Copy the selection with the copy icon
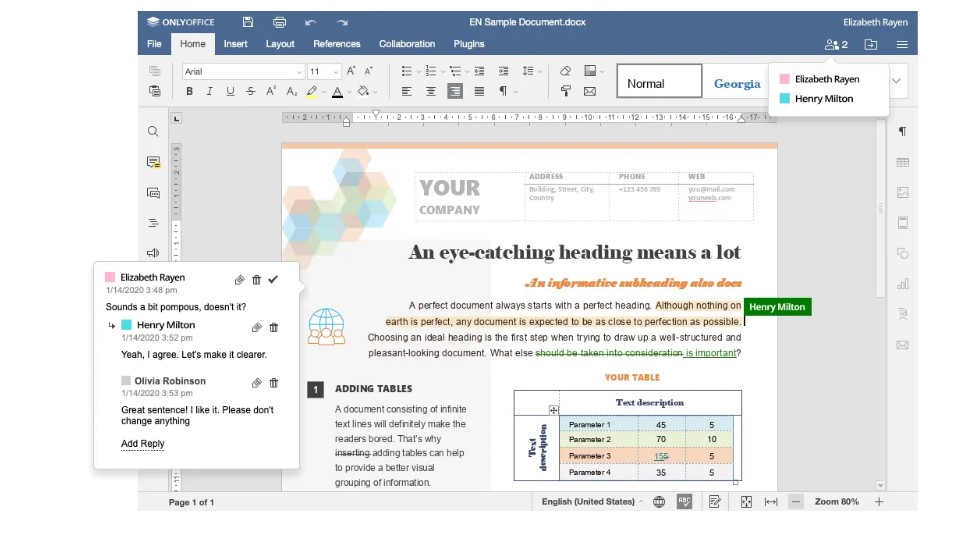The height and width of the screenshot is (555, 970). pos(155,71)
